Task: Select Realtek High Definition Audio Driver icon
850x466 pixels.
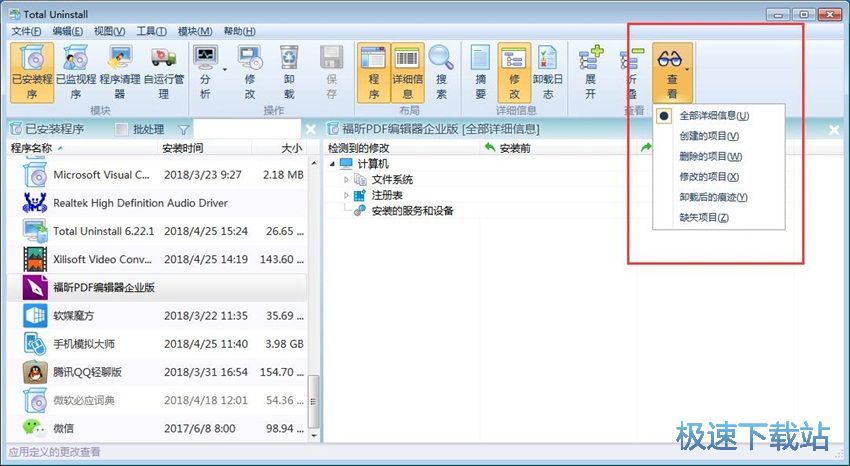Action: click(35, 203)
